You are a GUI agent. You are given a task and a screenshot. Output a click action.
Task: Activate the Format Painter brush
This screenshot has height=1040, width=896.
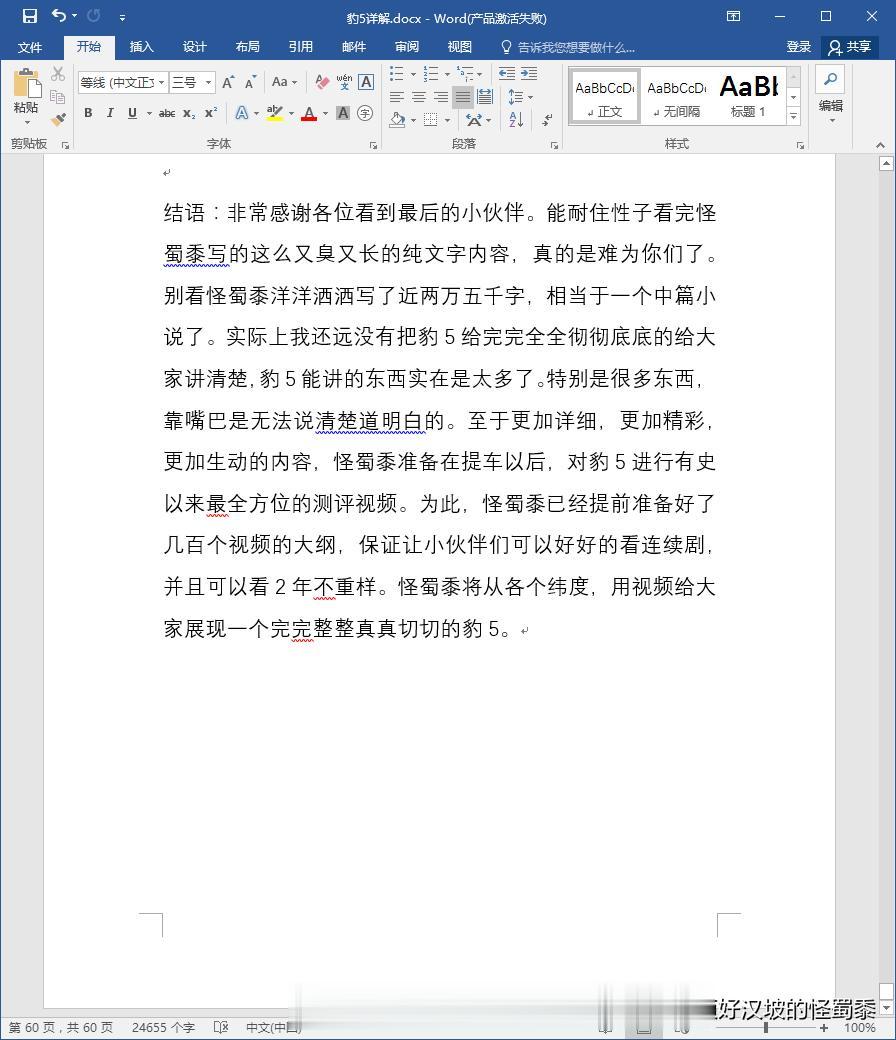pyautogui.click(x=58, y=119)
